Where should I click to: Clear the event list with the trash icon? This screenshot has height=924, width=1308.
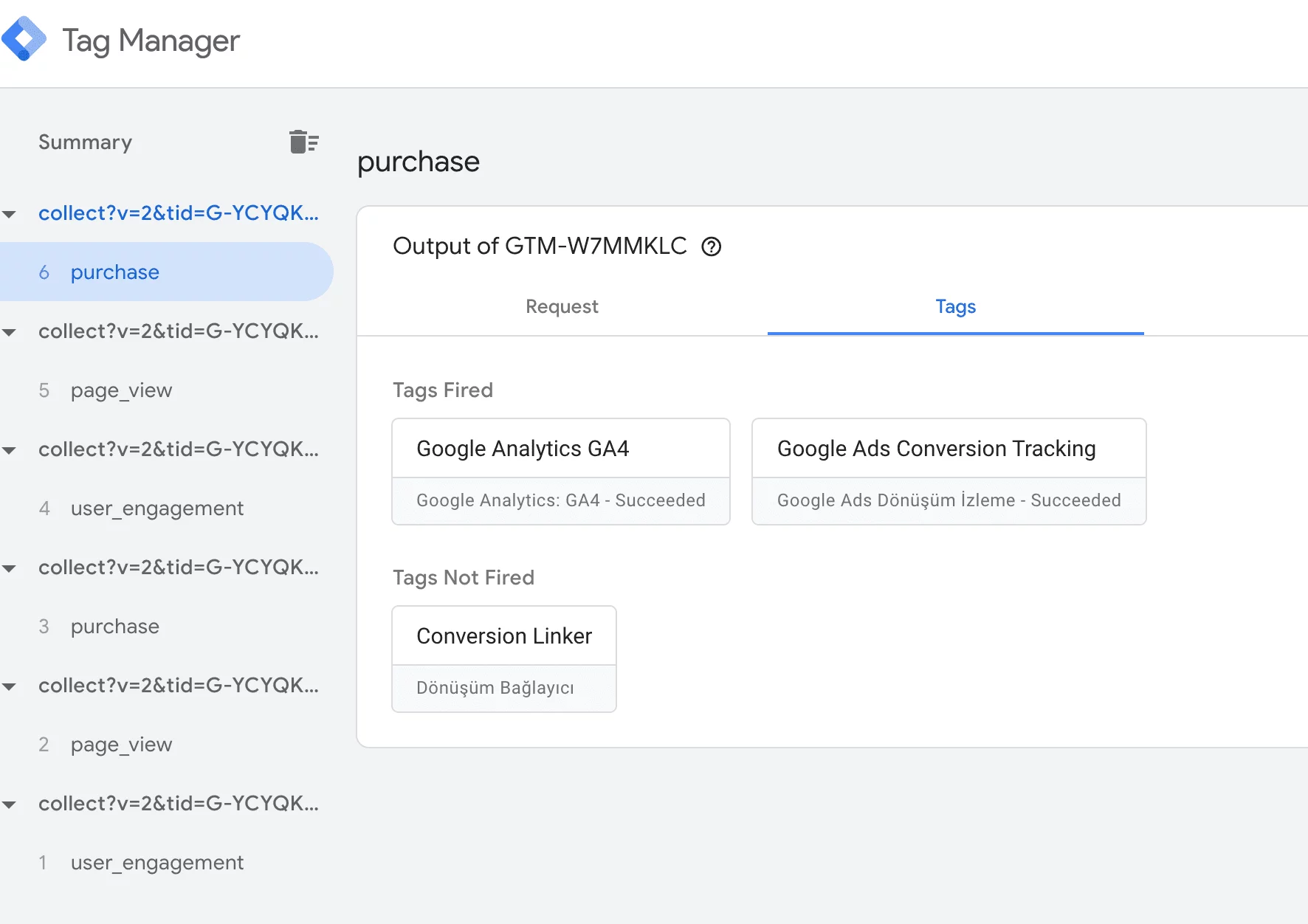click(x=304, y=141)
